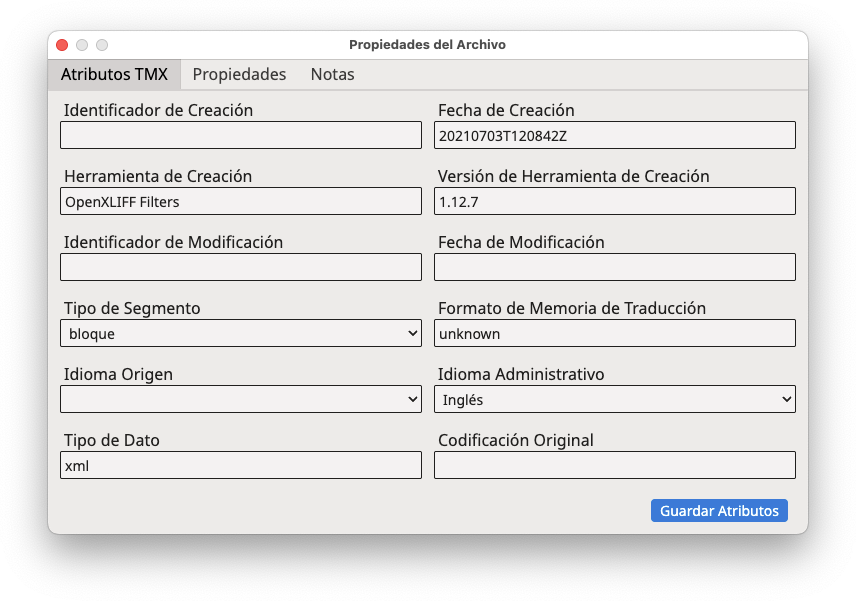Click the Formato de Memoria de Traducción label
Screen dimensions: 856x601
point(572,308)
